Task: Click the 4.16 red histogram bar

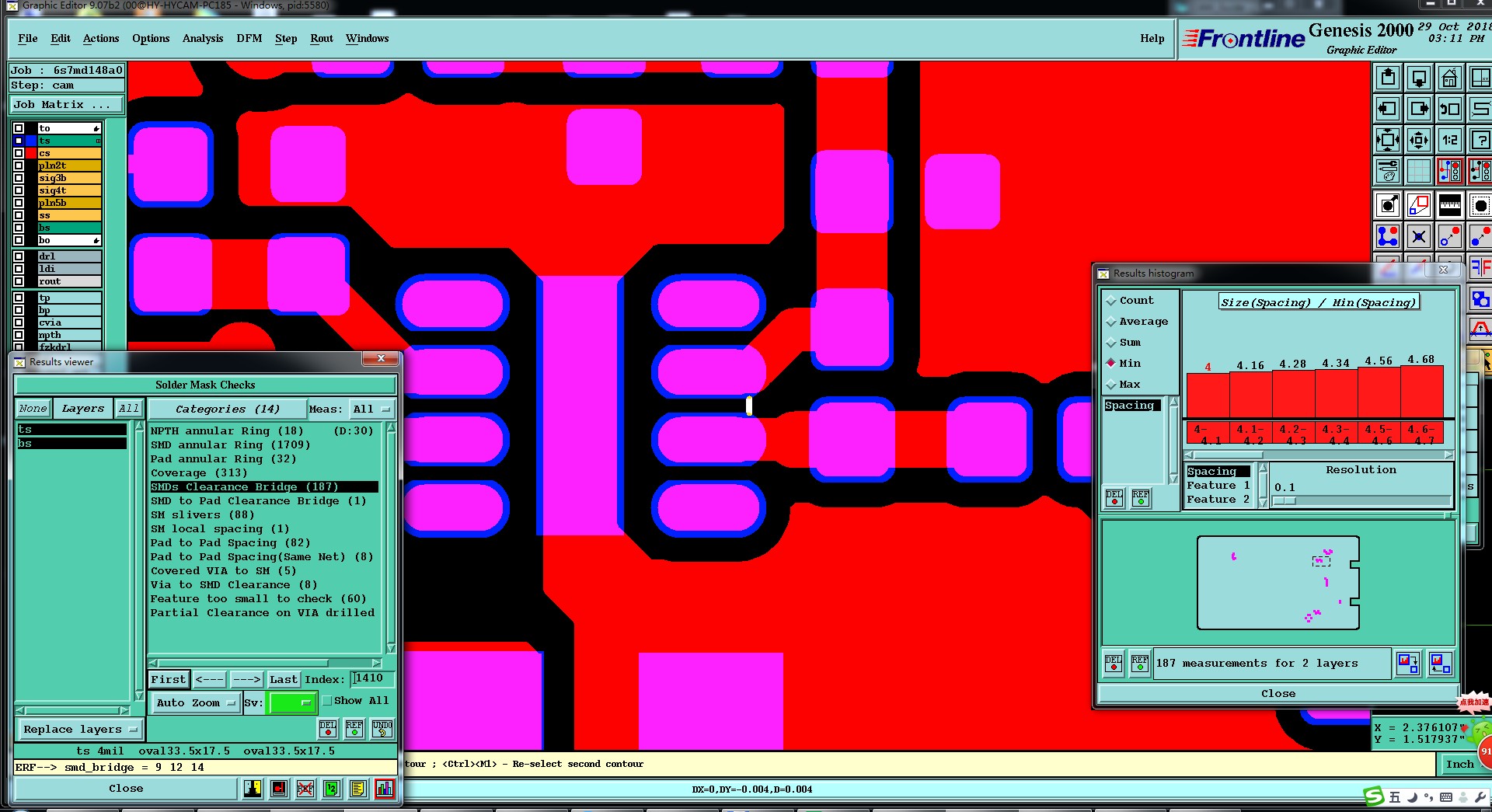Action: tap(1250, 395)
